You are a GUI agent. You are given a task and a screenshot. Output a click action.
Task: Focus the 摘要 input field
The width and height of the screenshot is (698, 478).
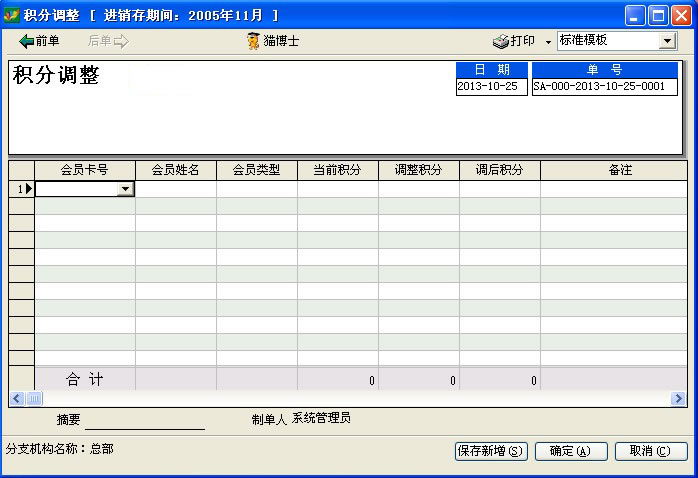pyautogui.click(x=144, y=420)
